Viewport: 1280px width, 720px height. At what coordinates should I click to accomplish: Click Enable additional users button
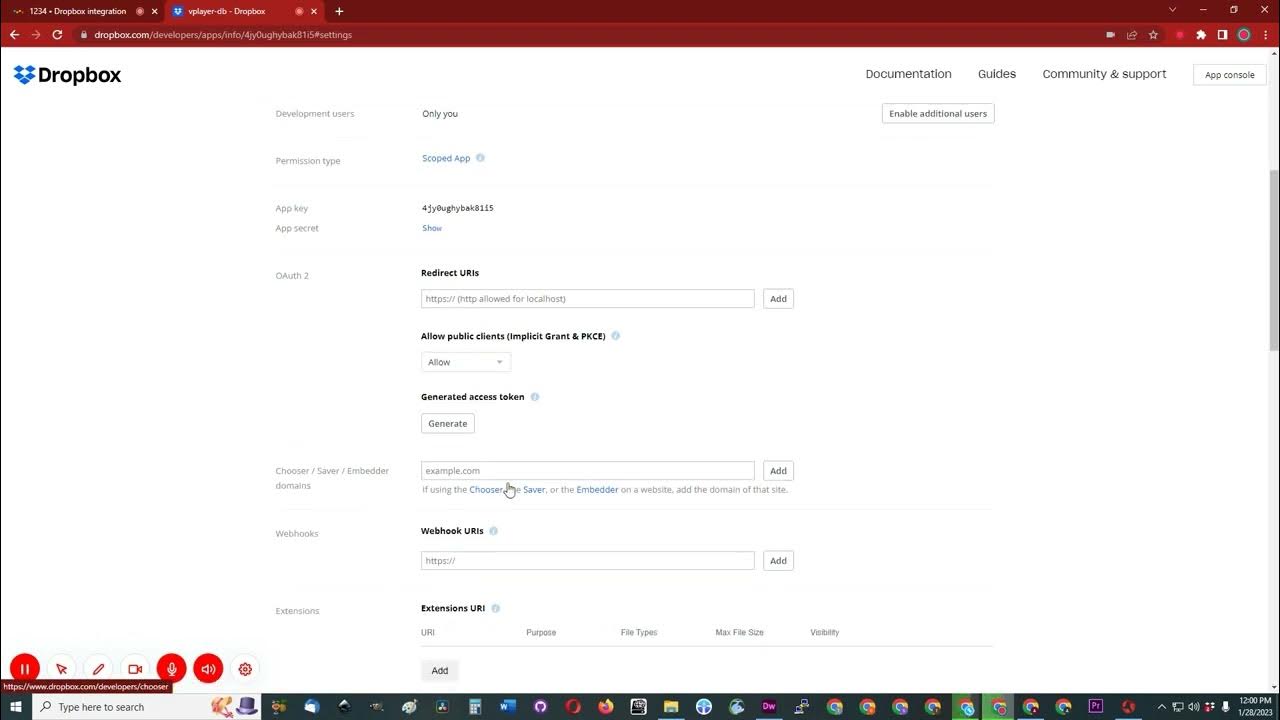pos(938,113)
